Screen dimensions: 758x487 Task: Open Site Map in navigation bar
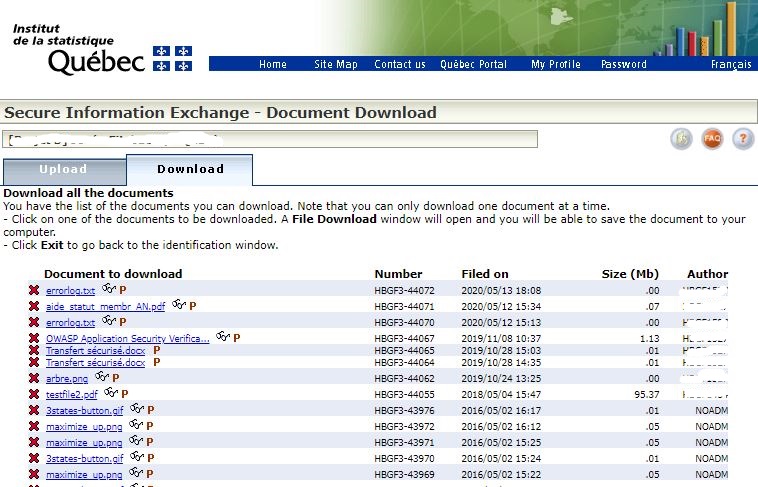point(335,64)
